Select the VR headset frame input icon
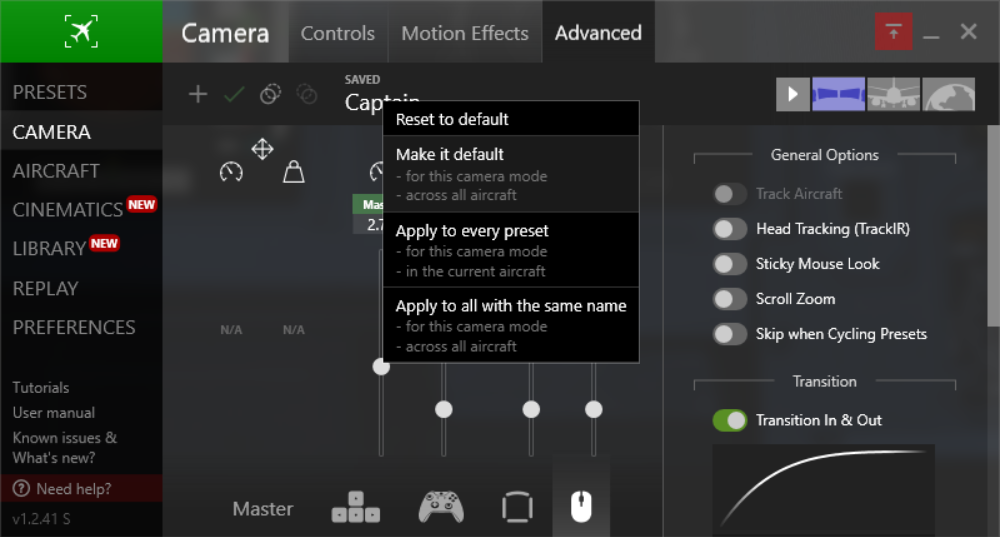 (x=517, y=508)
